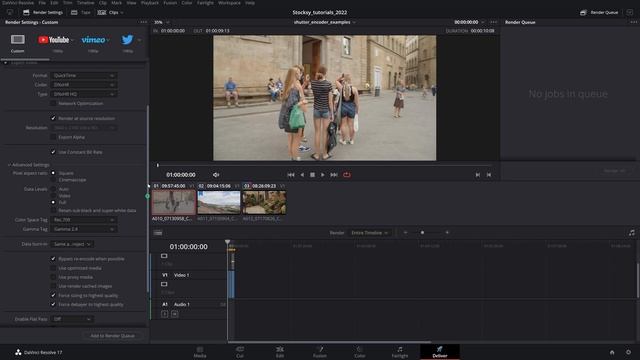Toggle the Render Settings panel button
The width and height of the screenshot is (640, 360).
click(x=43, y=13)
